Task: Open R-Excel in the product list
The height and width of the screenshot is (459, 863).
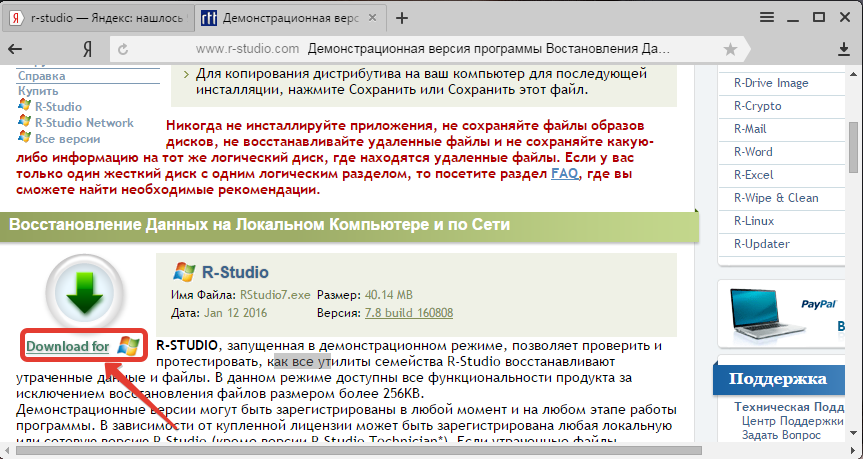Action: pos(753,175)
